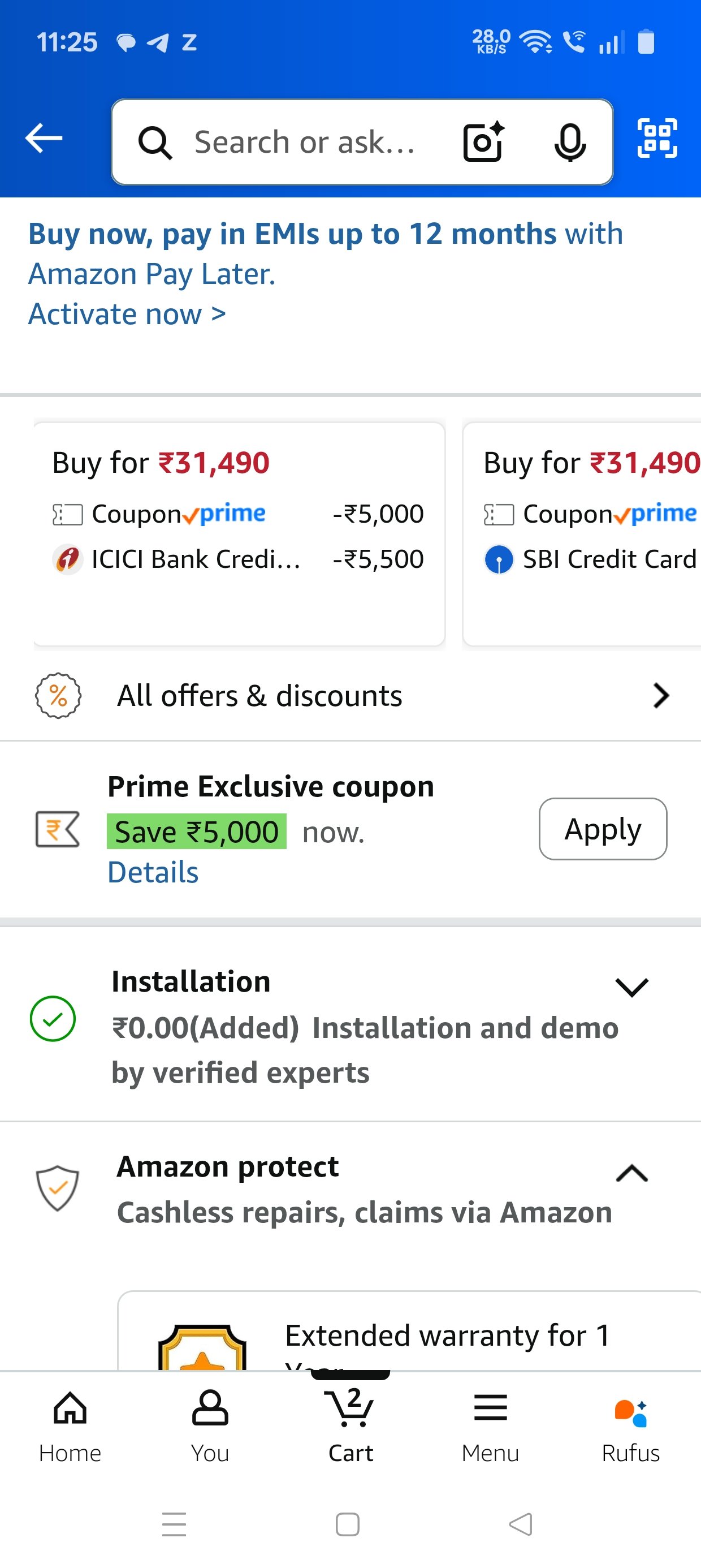Tap the Amazon protect shield icon
Viewport: 701px width, 1568px height.
(x=57, y=1188)
